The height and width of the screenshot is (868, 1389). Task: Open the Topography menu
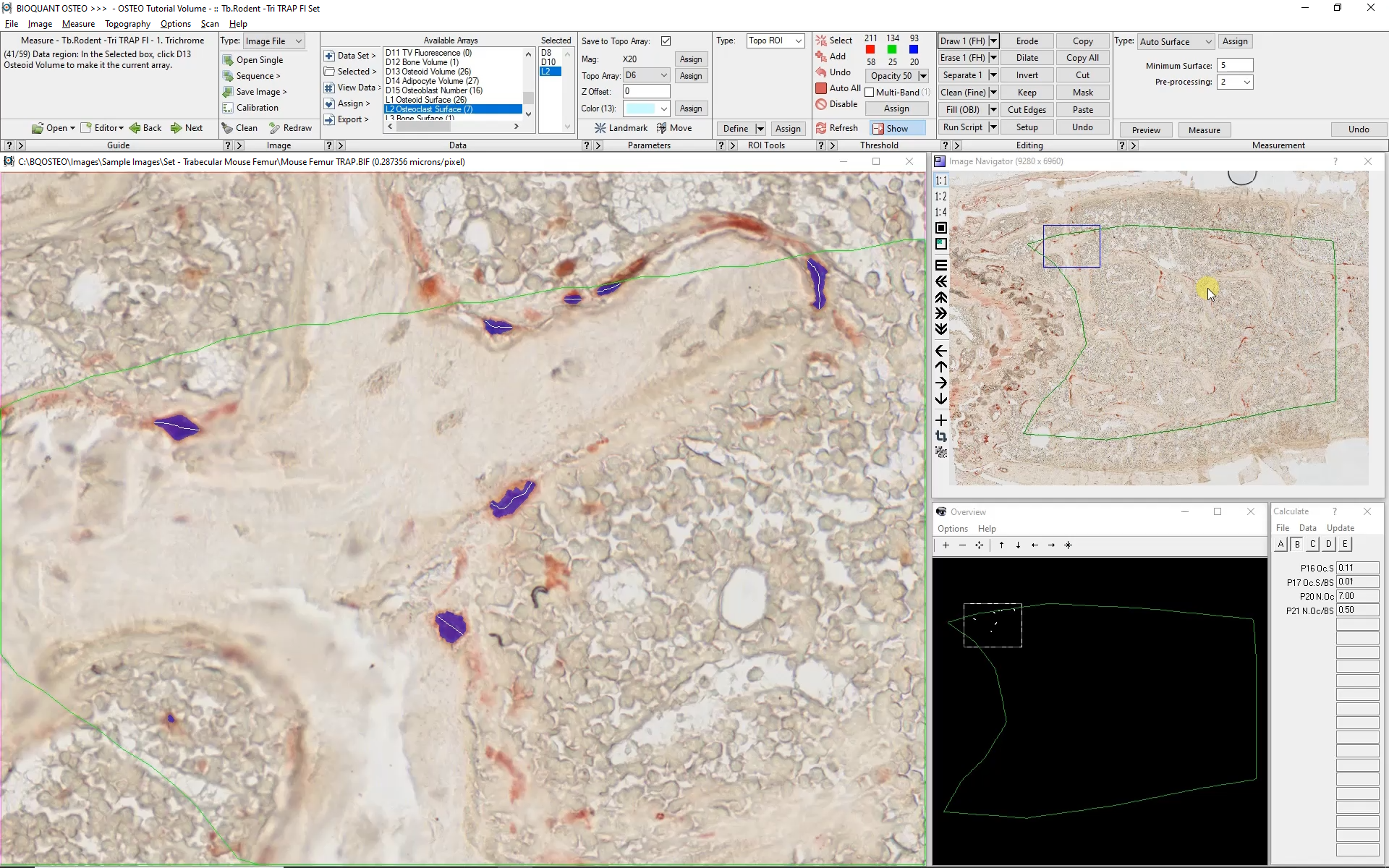[x=127, y=24]
